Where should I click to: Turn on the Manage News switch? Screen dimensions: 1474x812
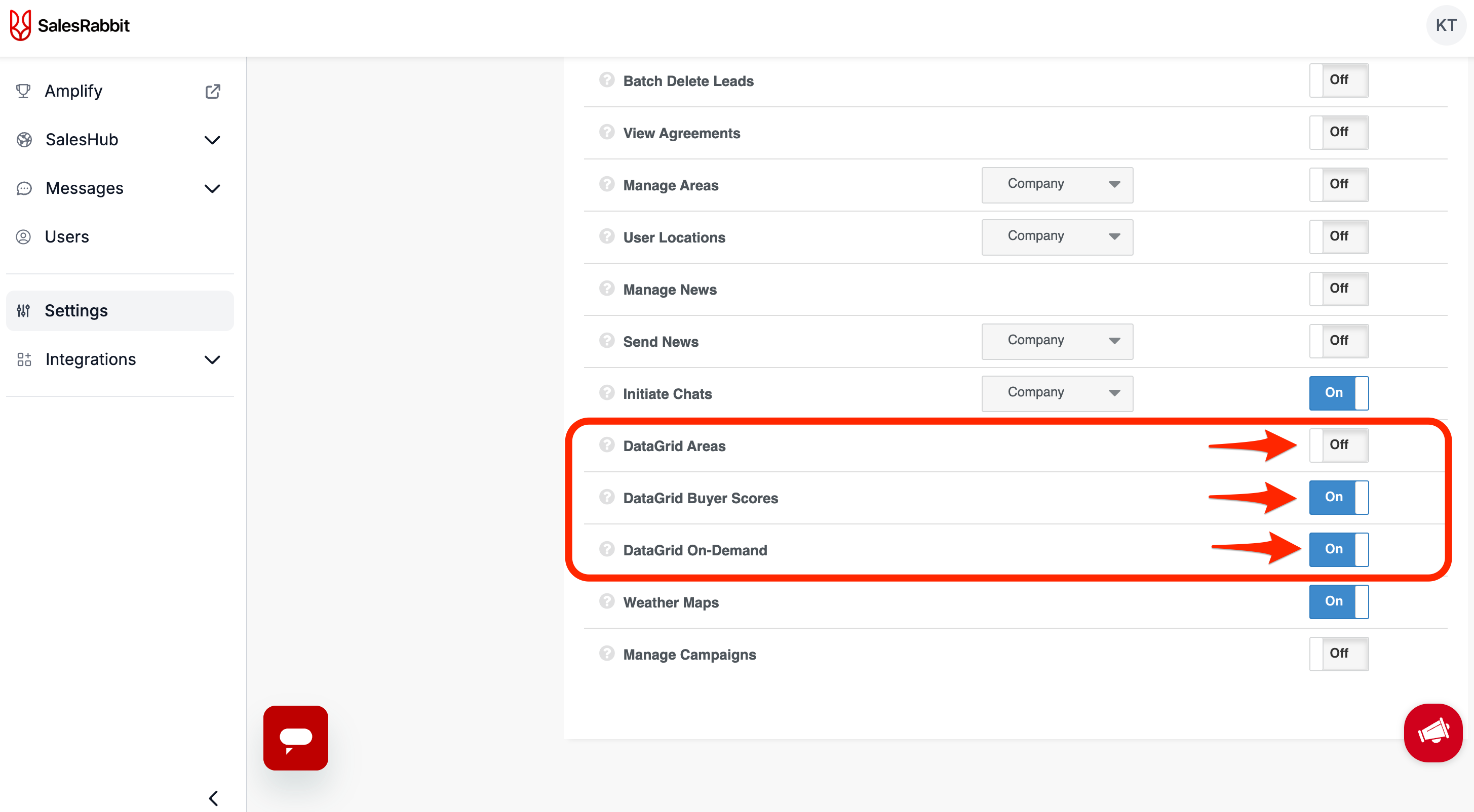(x=1338, y=288)
